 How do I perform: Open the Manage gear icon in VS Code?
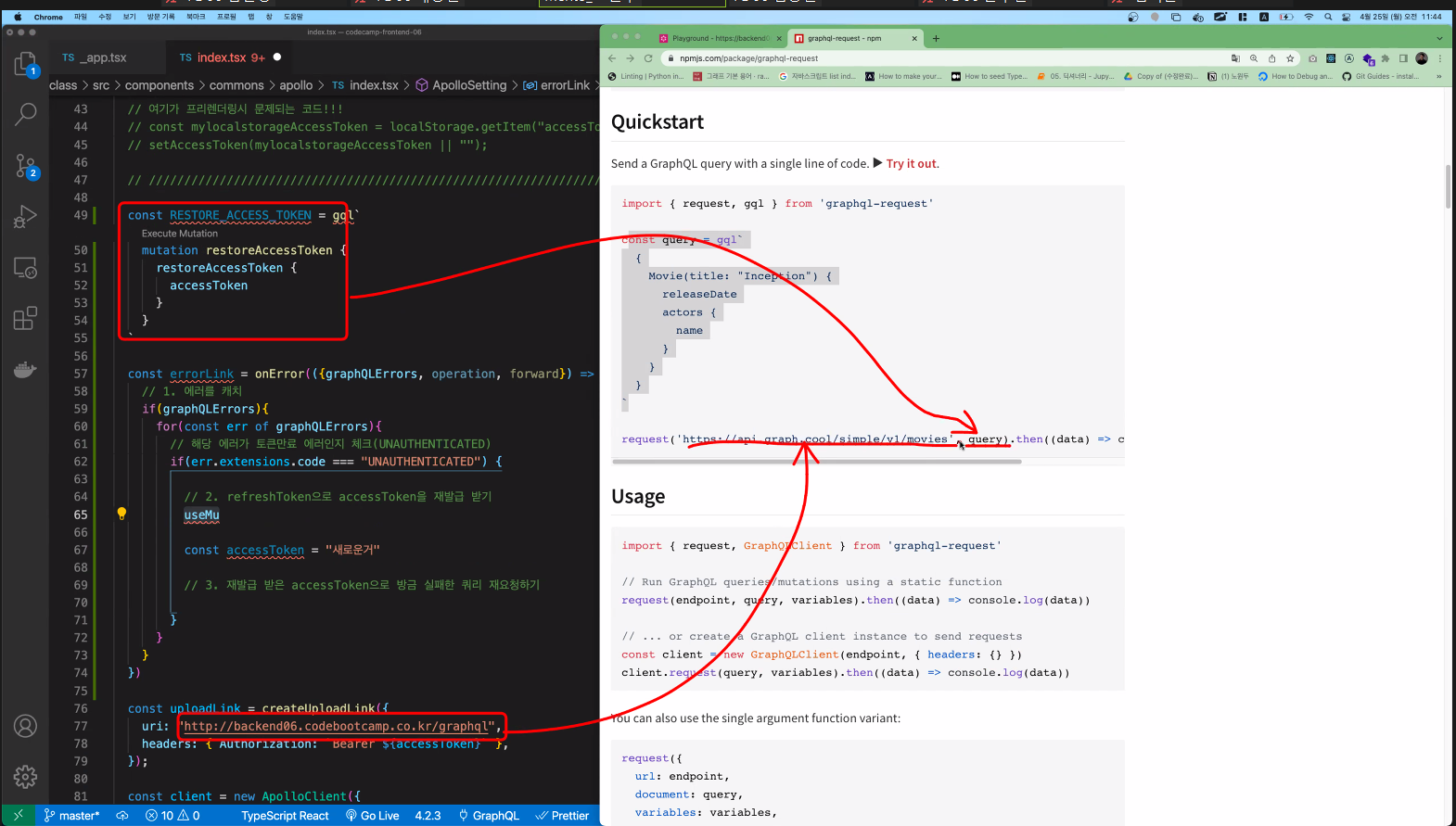pos(25,776)
